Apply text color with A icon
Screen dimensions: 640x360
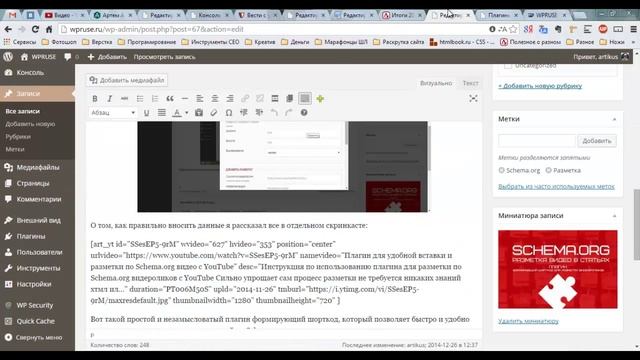pyautogui.click(x=177, y=113)
